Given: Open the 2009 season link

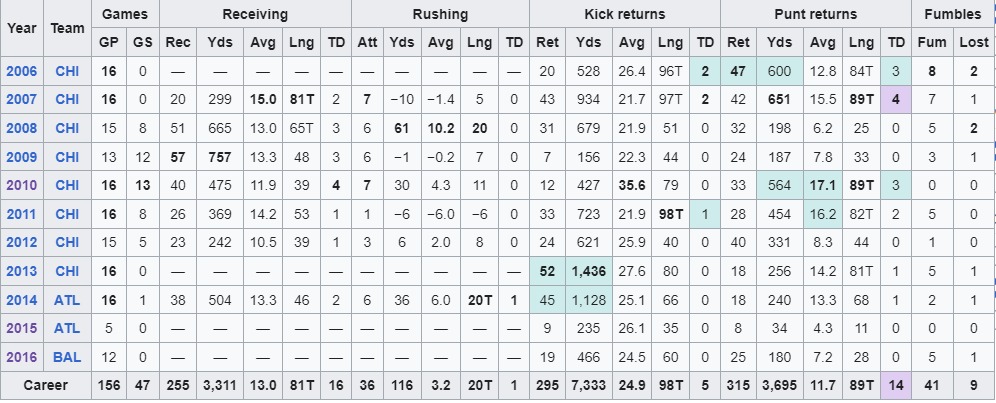Looking at the screenshot, I should [22, 157].
